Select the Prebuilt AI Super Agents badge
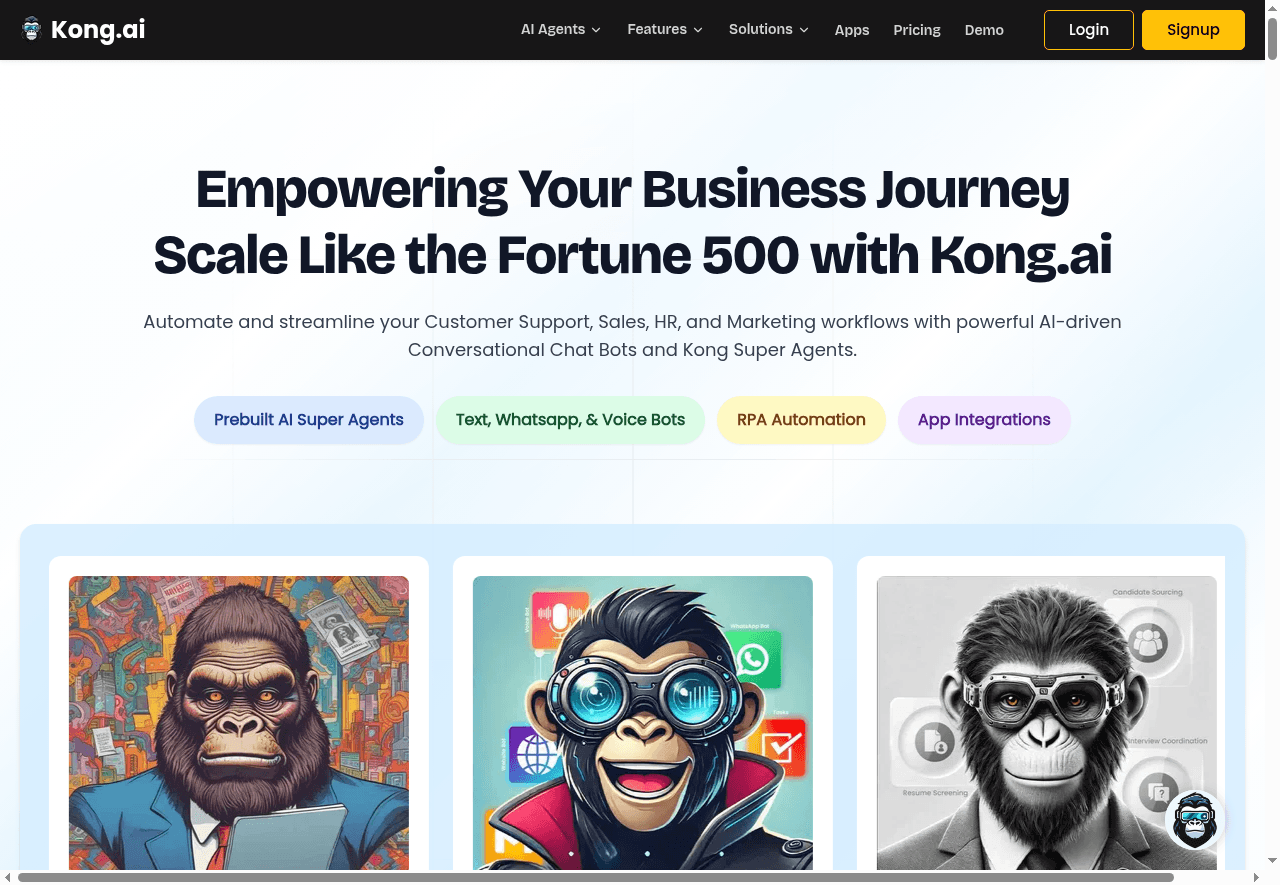The width and height of the screenshot is (1280, 885). click(x=309, y=420)
